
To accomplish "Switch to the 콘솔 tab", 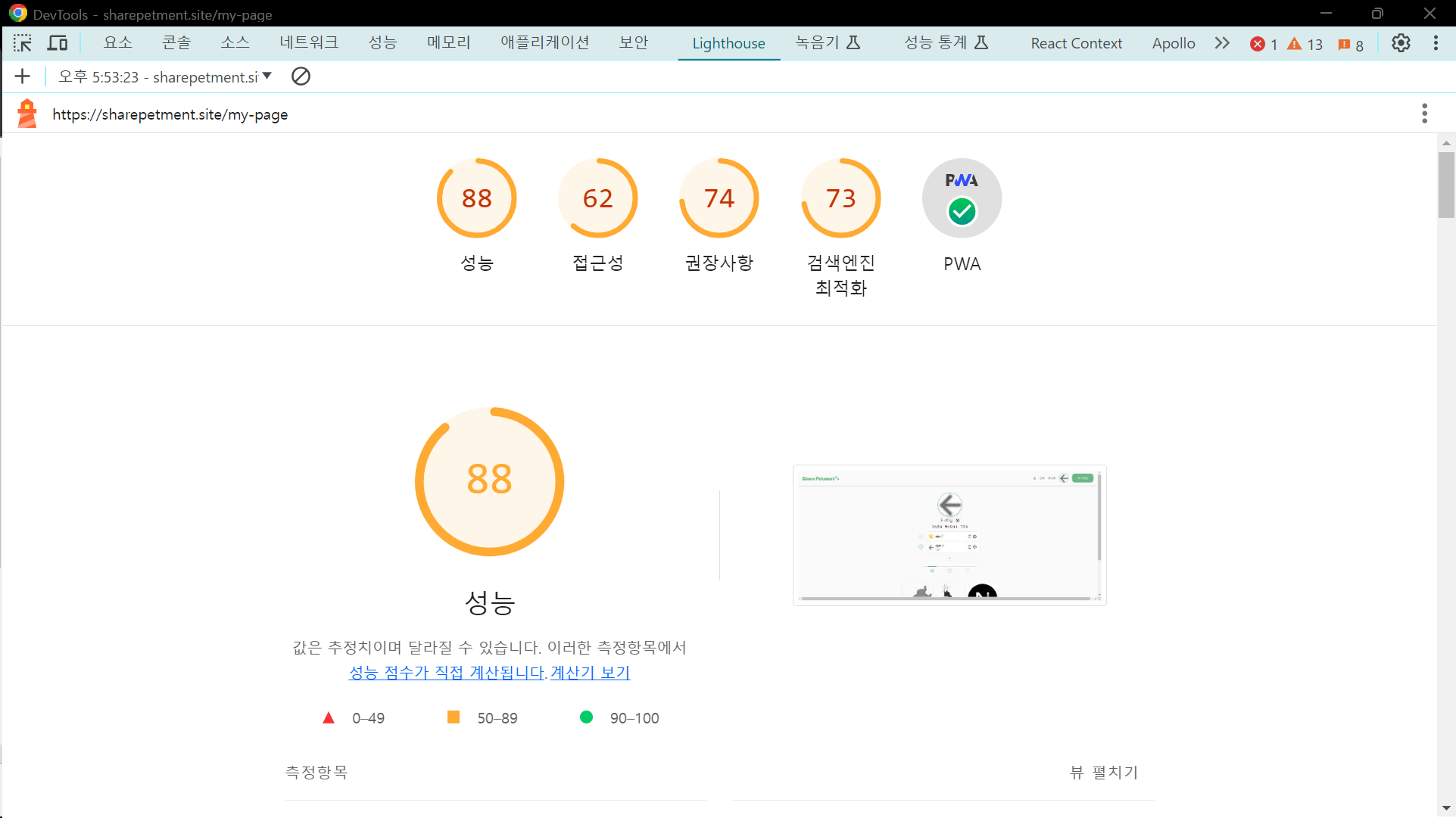I will click(176, 42).
